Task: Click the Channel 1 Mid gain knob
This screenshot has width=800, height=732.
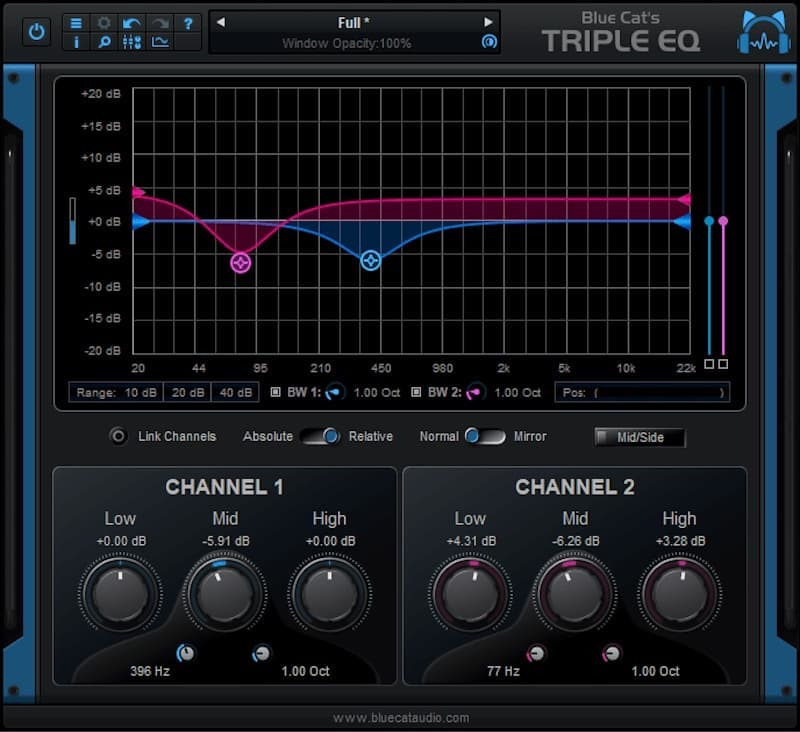Action: [218, 595]
